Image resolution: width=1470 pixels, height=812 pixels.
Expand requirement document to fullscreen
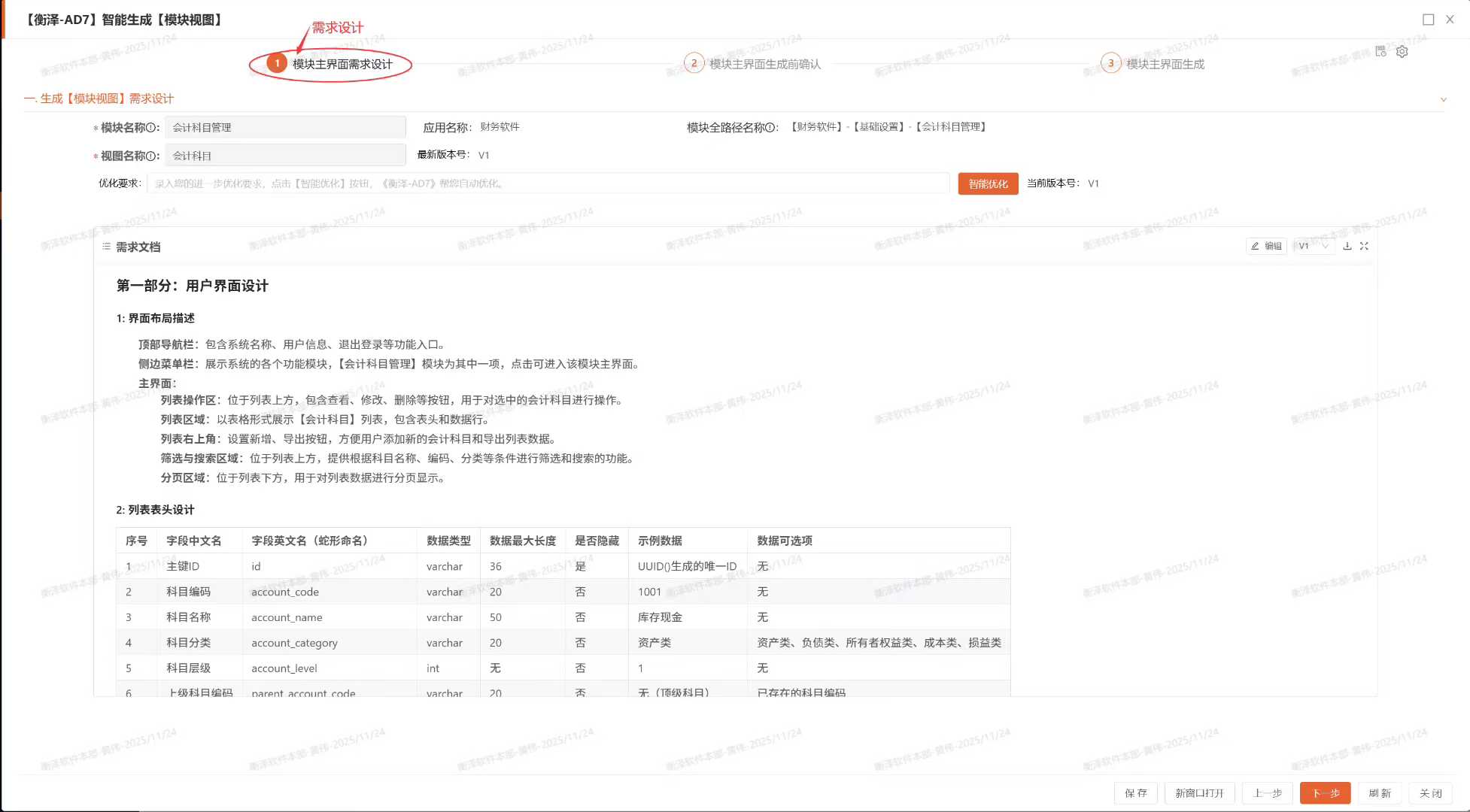coord(1364,246)
